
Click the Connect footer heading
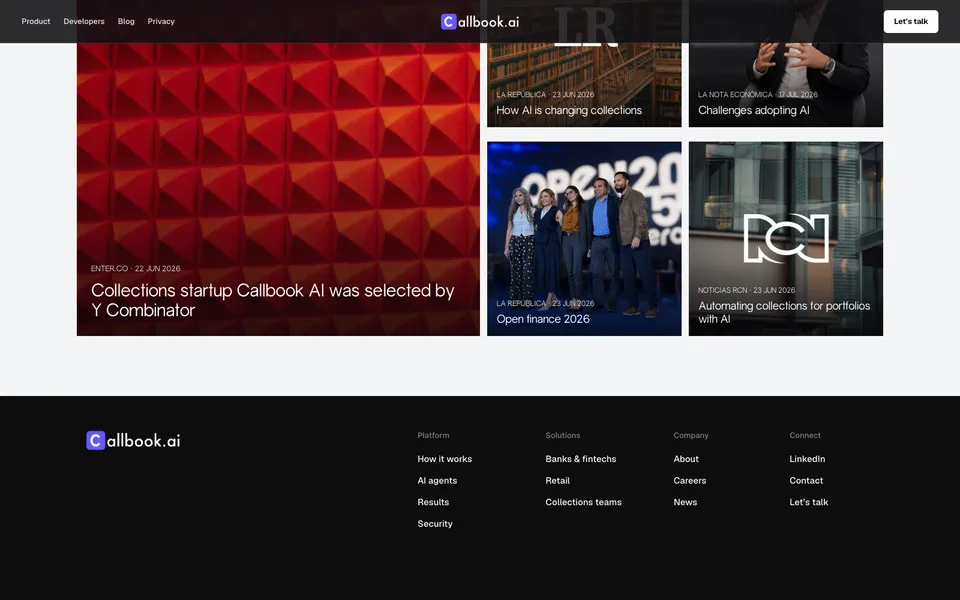click(804, 435)
